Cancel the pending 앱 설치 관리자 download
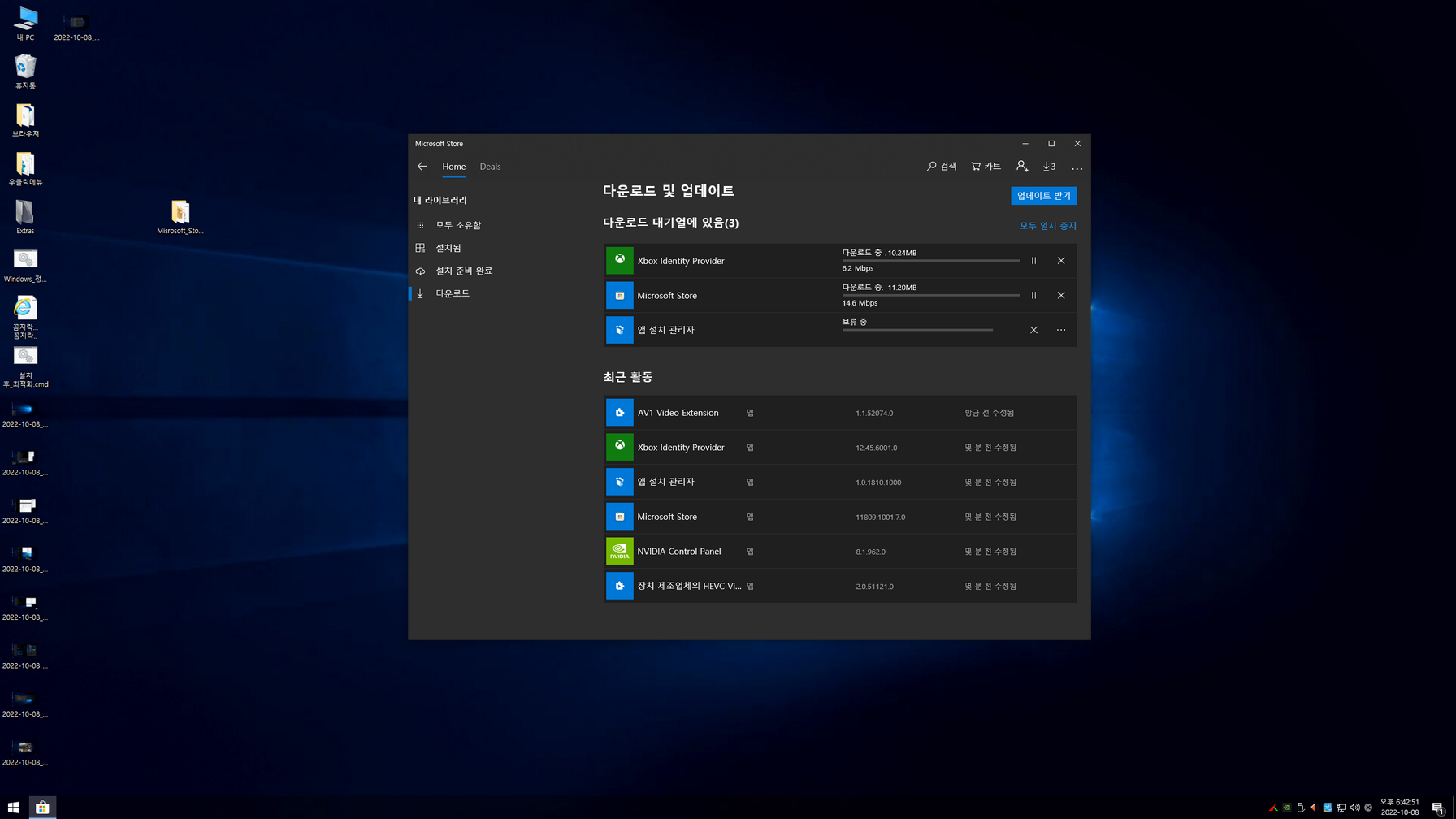1456x819 pixels. click(1033, 330)
